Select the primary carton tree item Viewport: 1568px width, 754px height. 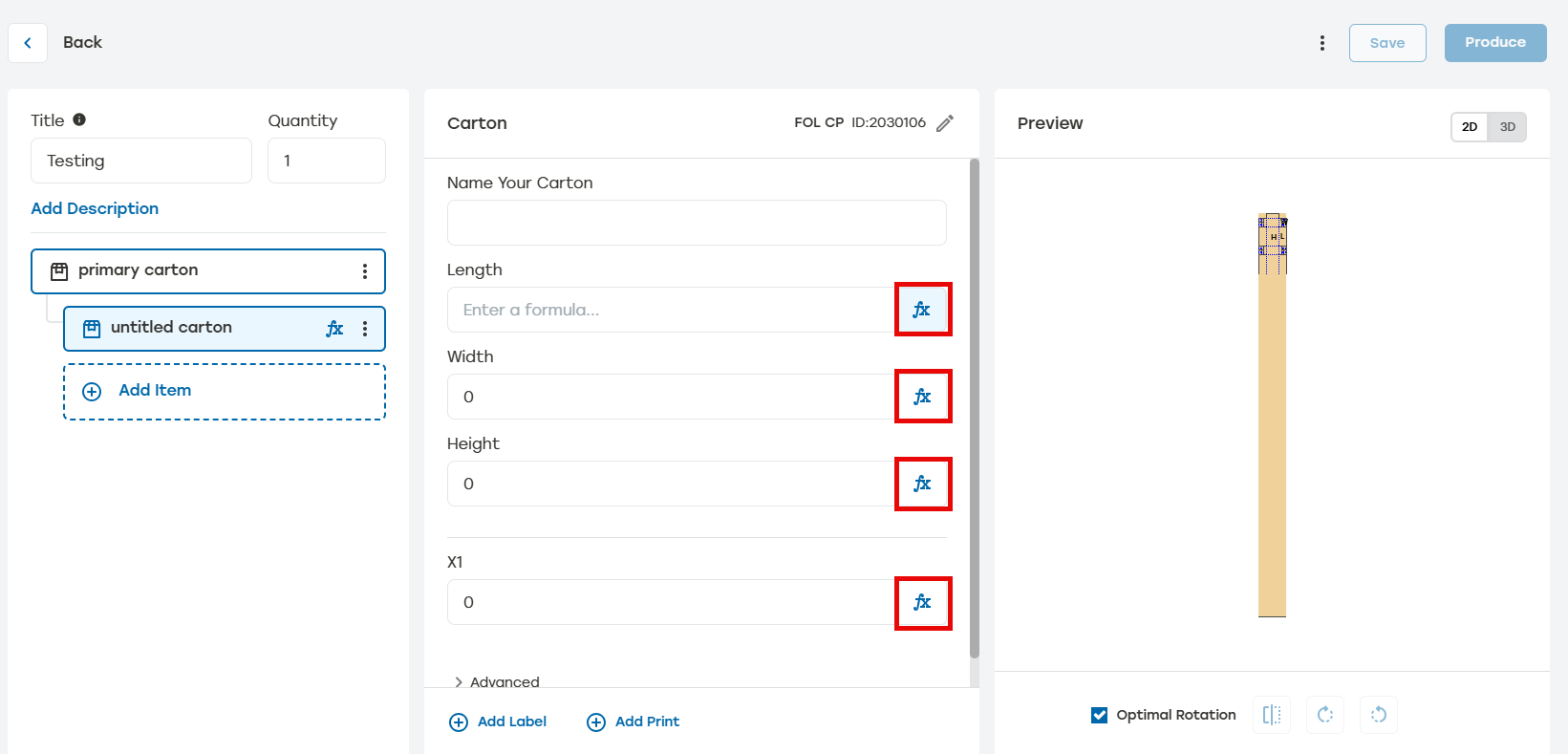pos(191,271)
